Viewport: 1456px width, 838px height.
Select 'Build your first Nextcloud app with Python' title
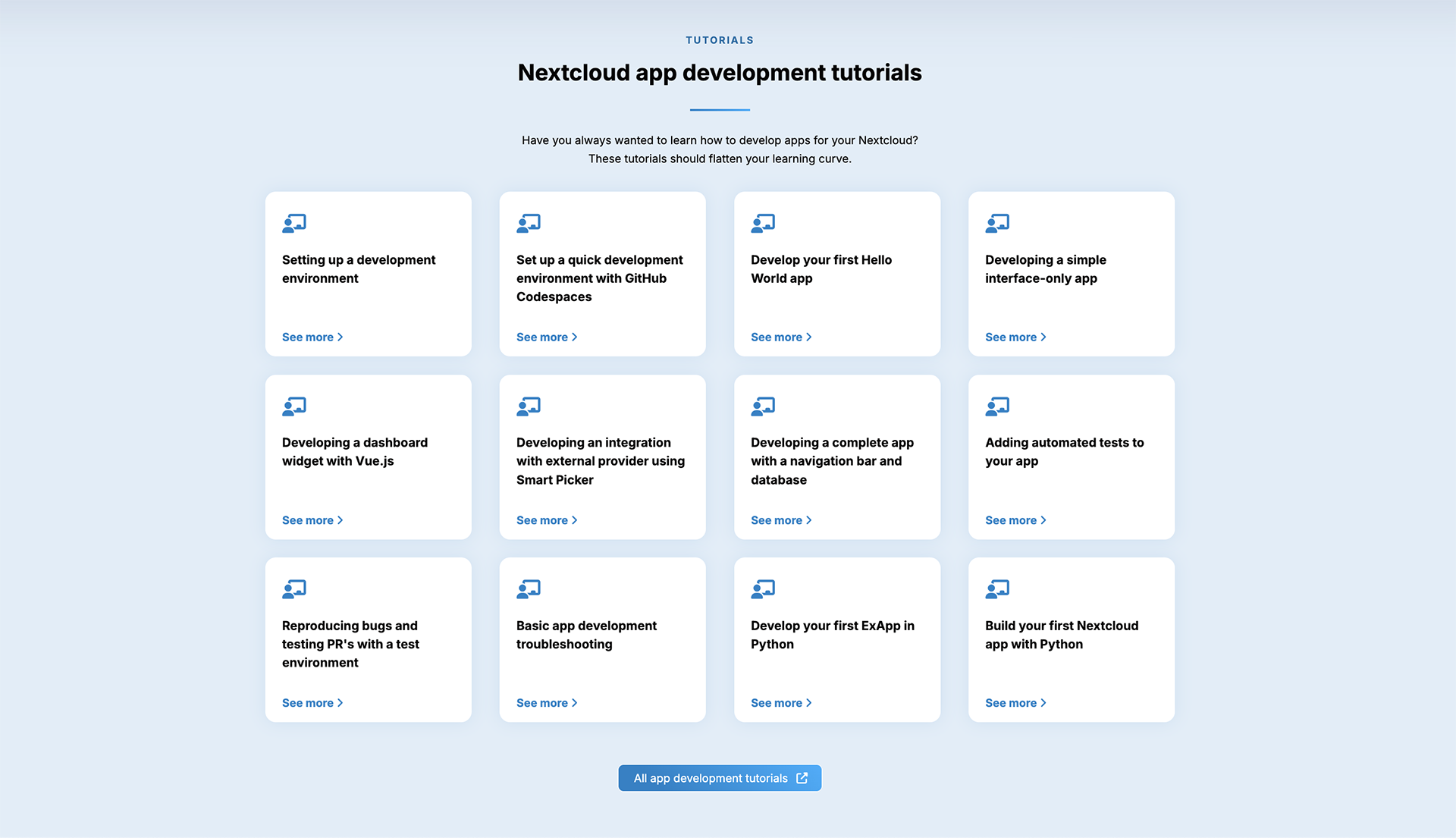[1061, 635]
